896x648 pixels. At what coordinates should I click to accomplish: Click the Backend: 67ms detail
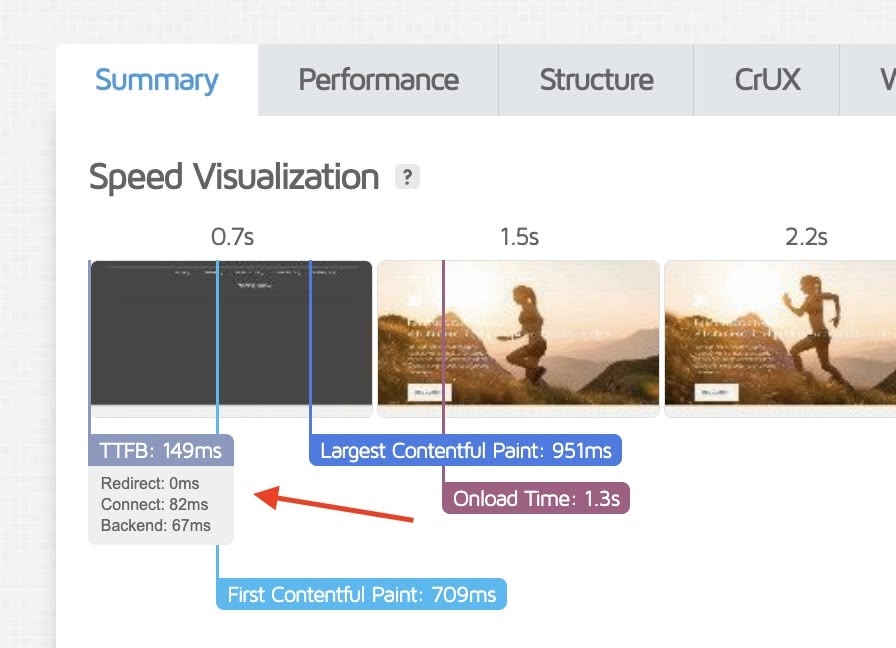(156, 525)
